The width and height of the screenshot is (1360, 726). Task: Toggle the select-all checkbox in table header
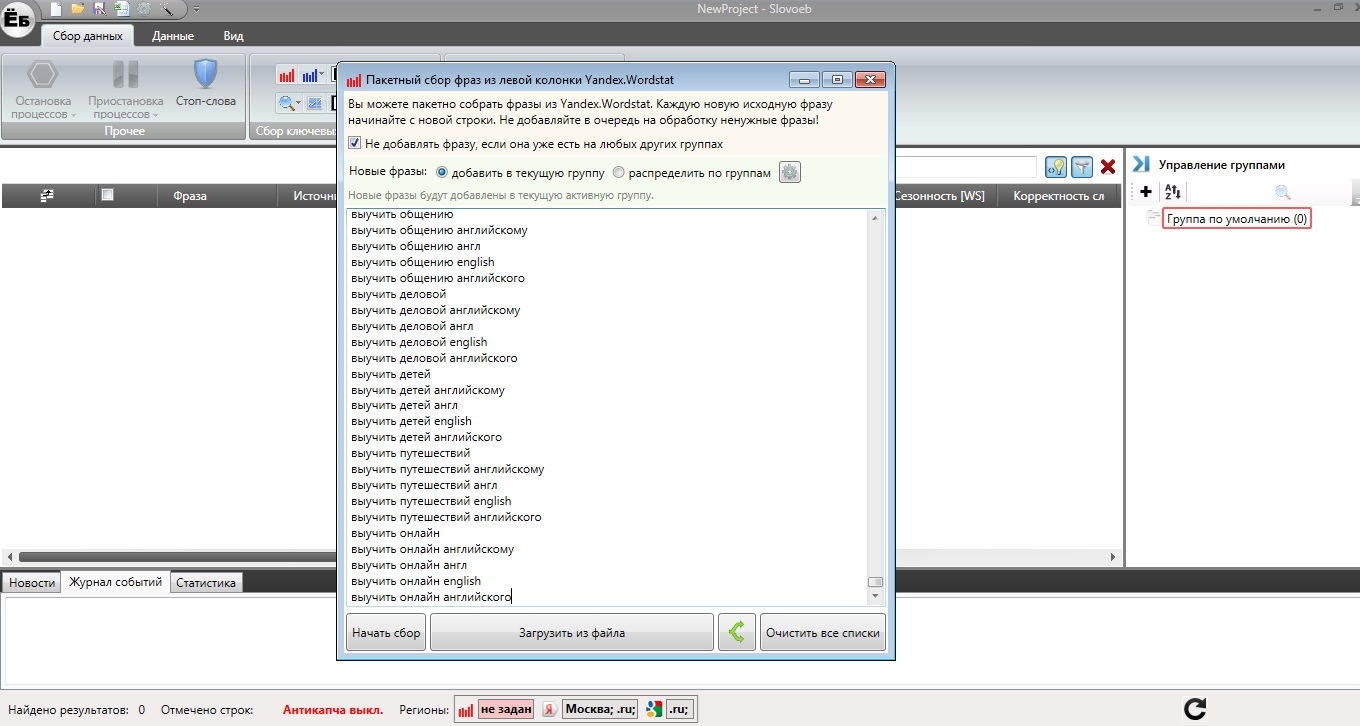click(x=108, y=195)
